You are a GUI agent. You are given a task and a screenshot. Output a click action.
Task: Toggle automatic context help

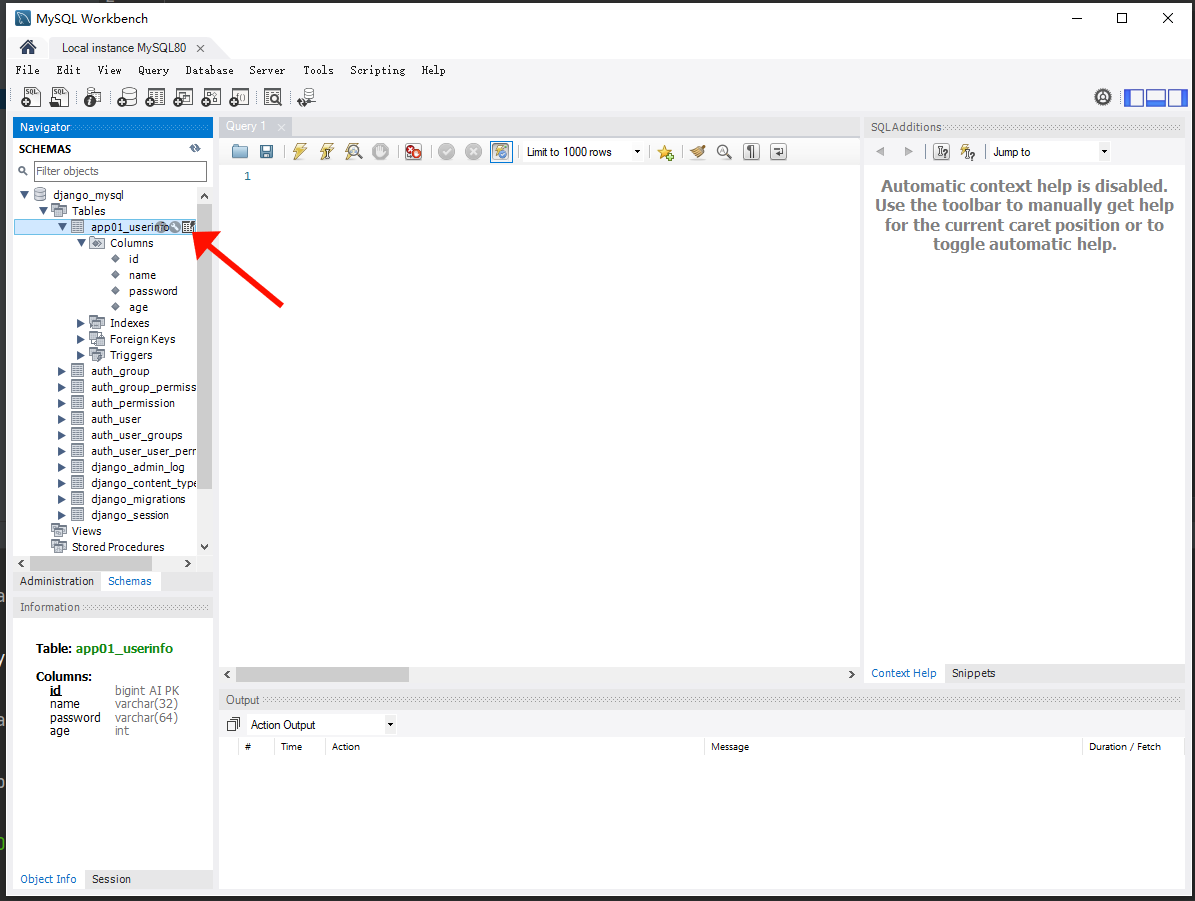coord(968,152)
